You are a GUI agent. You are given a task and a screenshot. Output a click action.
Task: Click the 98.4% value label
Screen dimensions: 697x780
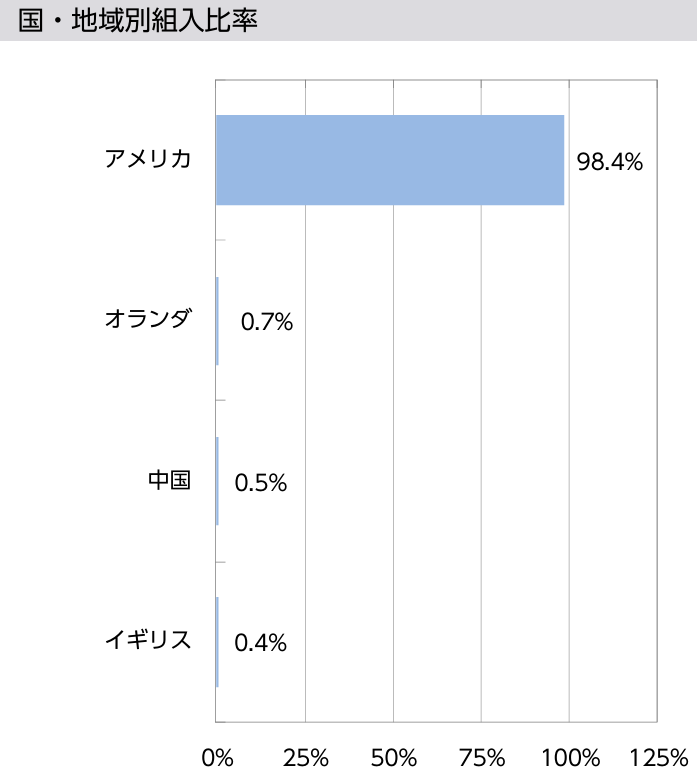[609, 161]
